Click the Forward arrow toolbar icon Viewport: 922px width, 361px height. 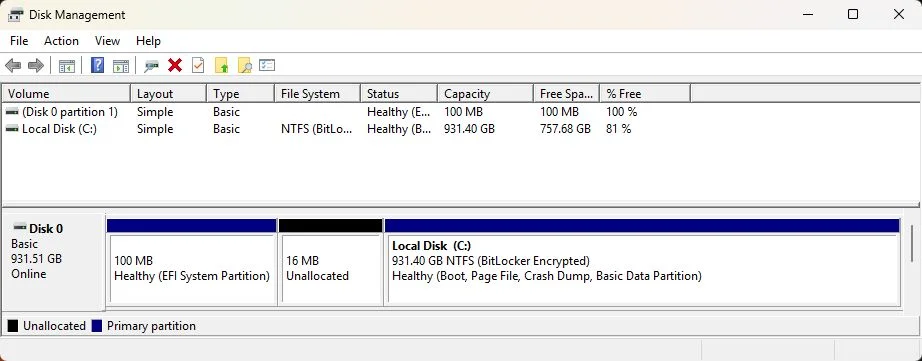click(36, 65)
